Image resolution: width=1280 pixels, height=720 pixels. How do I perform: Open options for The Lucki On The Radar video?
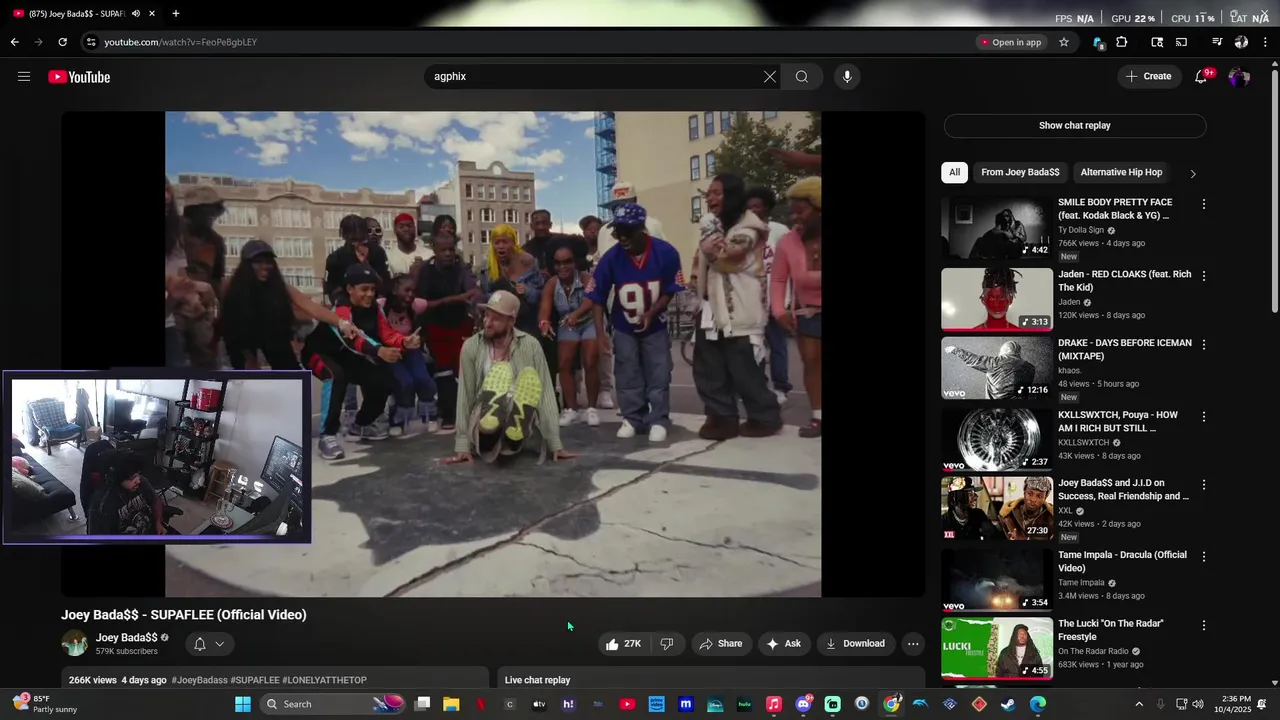click(x=1203, y=626)
